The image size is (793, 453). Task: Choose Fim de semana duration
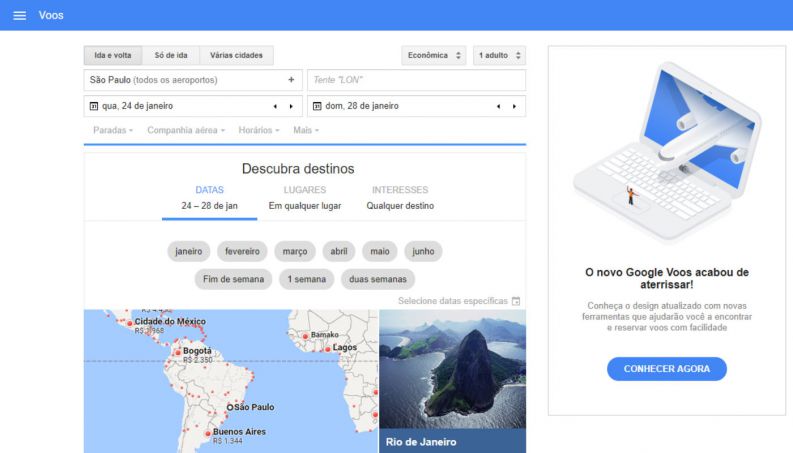coord(233,279)
